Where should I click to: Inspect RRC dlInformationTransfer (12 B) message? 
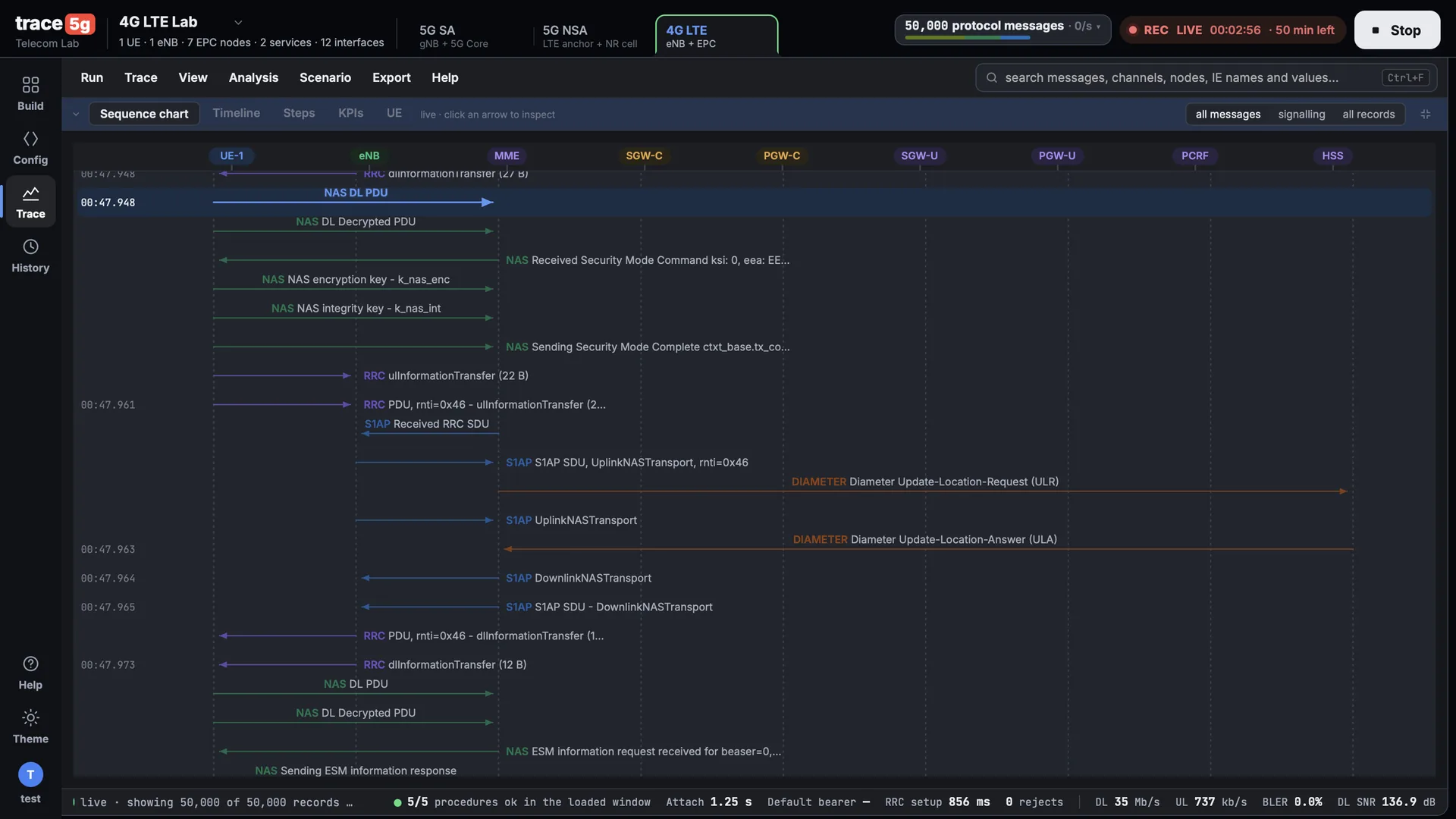tap(445, 665)
